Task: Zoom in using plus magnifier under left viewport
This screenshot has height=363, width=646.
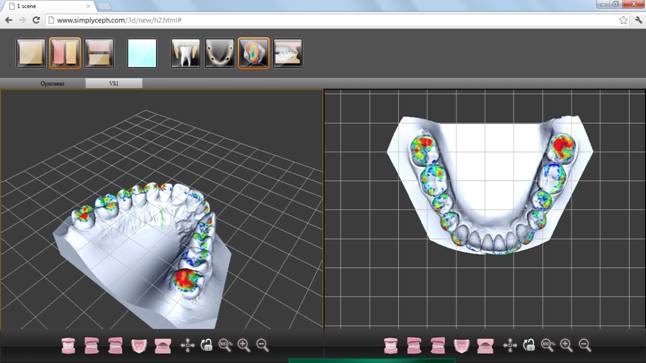Action: [244, 345]
